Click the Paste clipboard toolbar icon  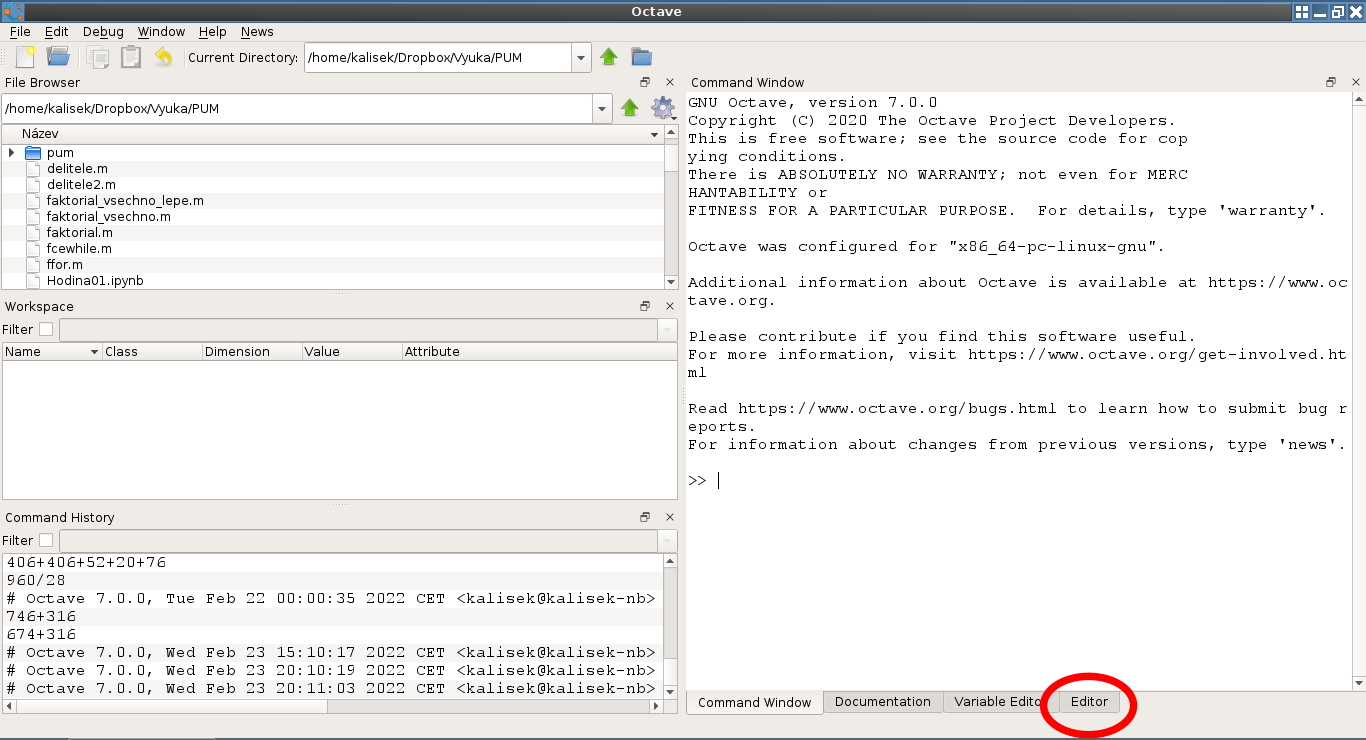[x=131, y=57]
